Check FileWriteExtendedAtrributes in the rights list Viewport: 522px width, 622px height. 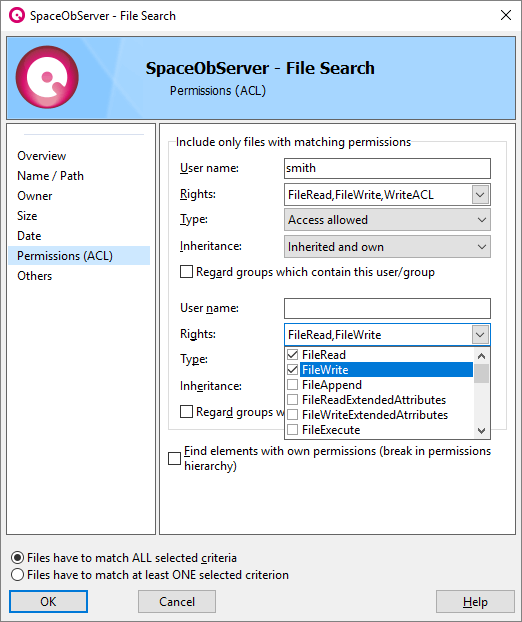pos(292,415)
